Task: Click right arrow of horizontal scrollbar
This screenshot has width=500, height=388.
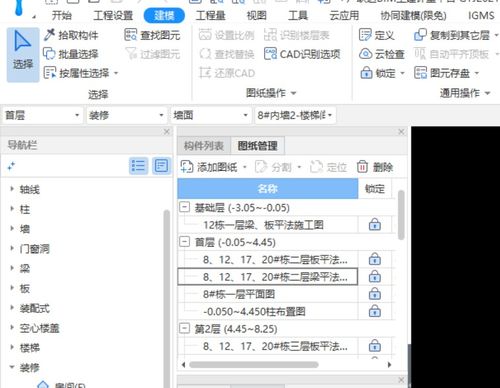Action: pos(389,364)
